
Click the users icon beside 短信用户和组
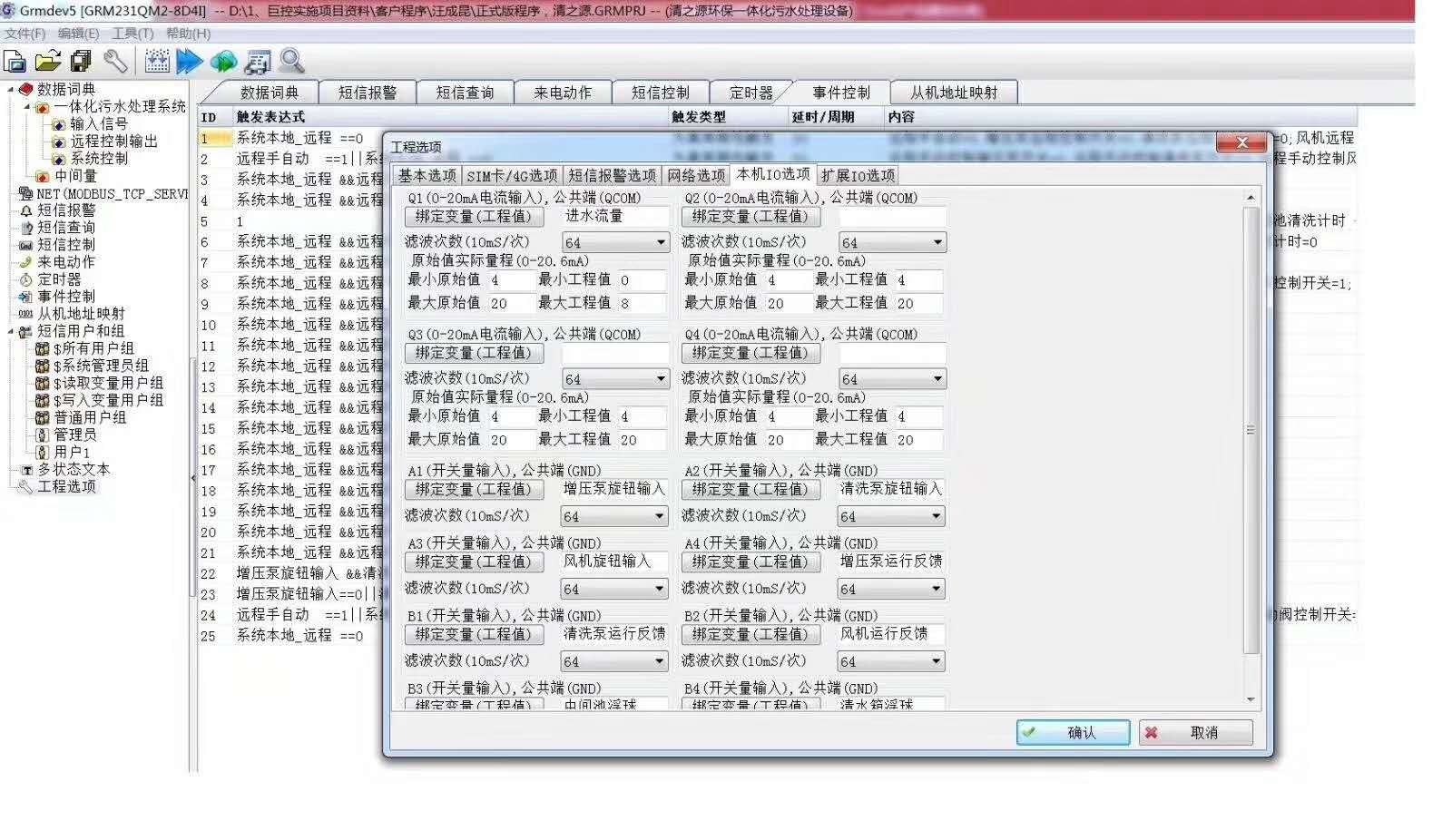pyautogui.click(x=25, y=331)
